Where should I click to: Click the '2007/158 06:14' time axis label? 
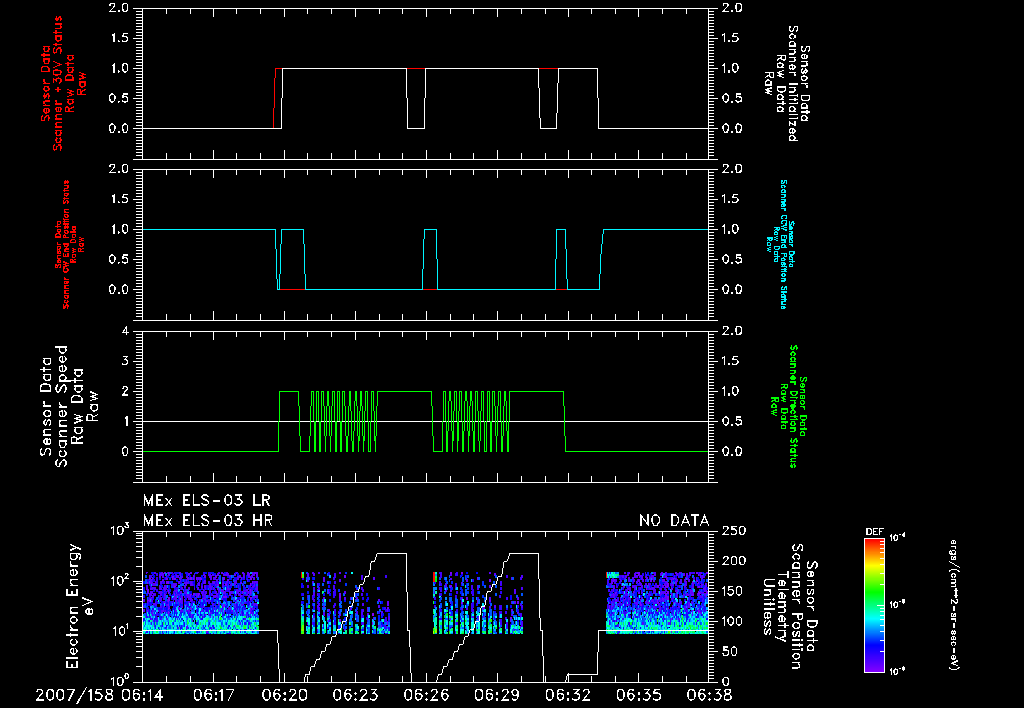click(x=99, y=695)
